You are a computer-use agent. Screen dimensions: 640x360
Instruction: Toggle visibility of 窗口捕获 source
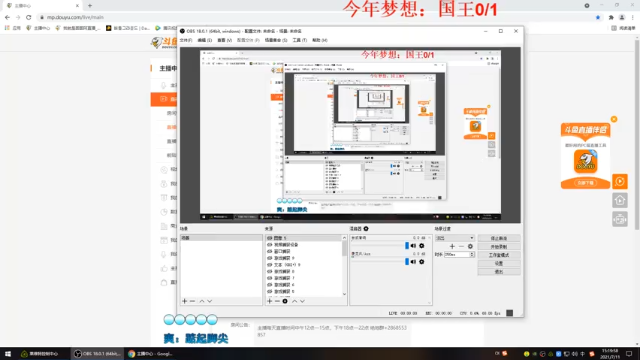coord(269,251)
